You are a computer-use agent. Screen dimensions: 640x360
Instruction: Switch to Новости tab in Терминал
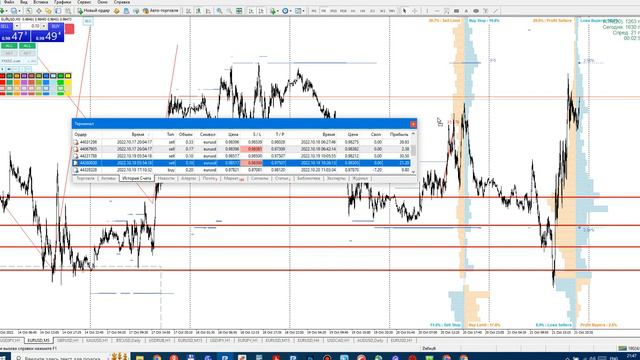(x=166, y=178)
